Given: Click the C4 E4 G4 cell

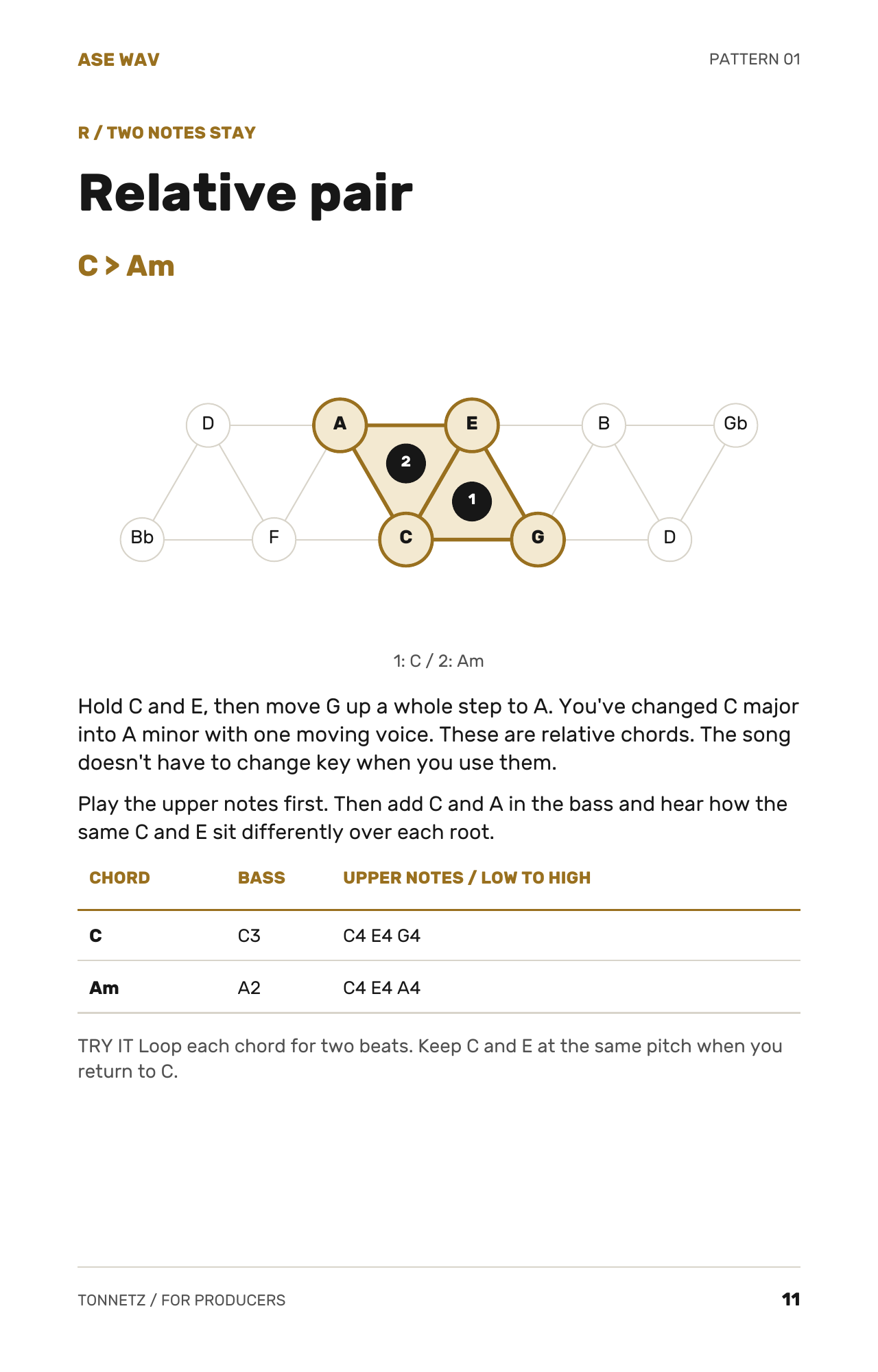Looking at the screenshot, I should click(381, 936).
